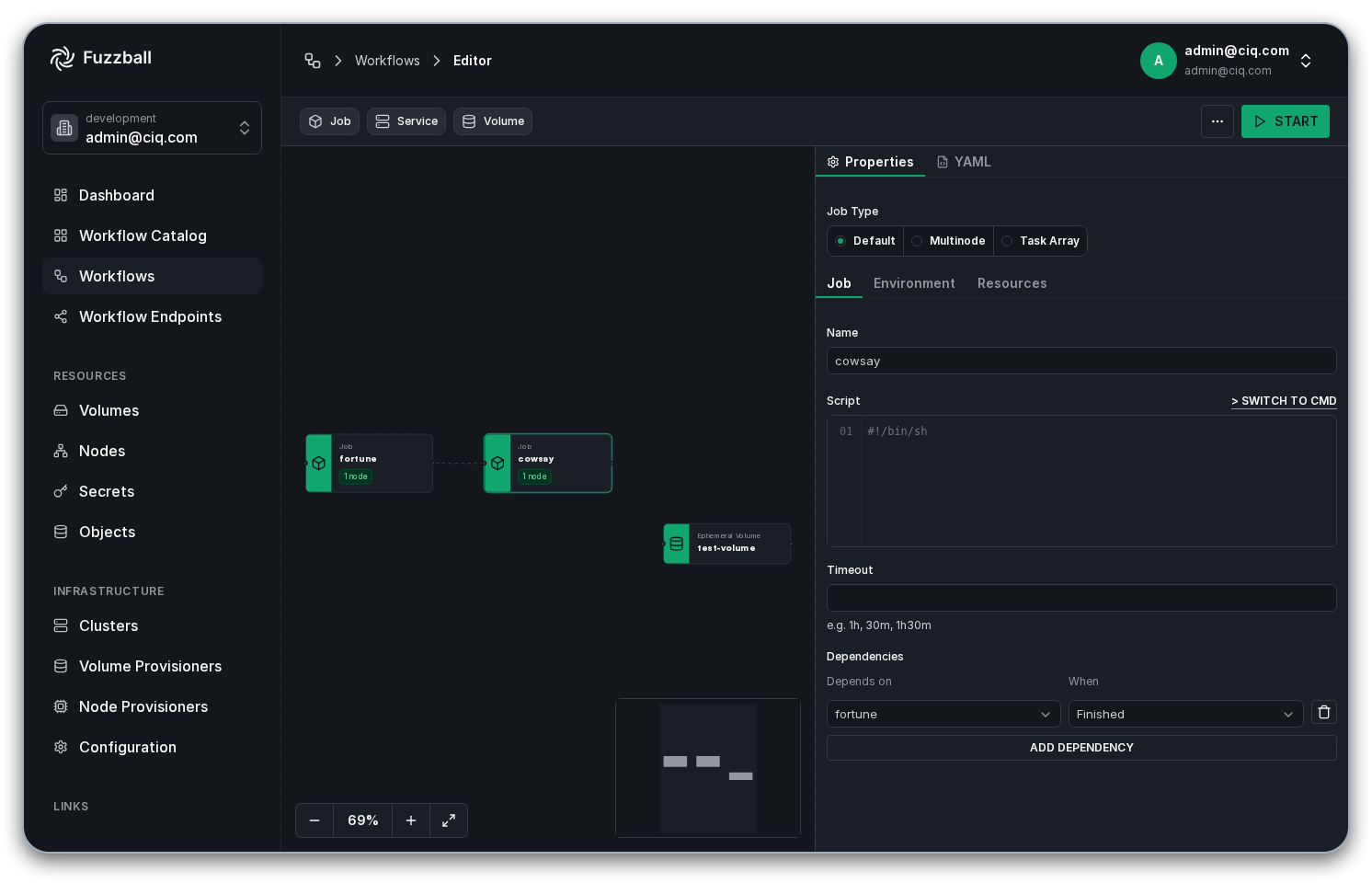The image size is (1372, 883).
Task: Select the cowsay job node
Action: (x=548, y=464)
